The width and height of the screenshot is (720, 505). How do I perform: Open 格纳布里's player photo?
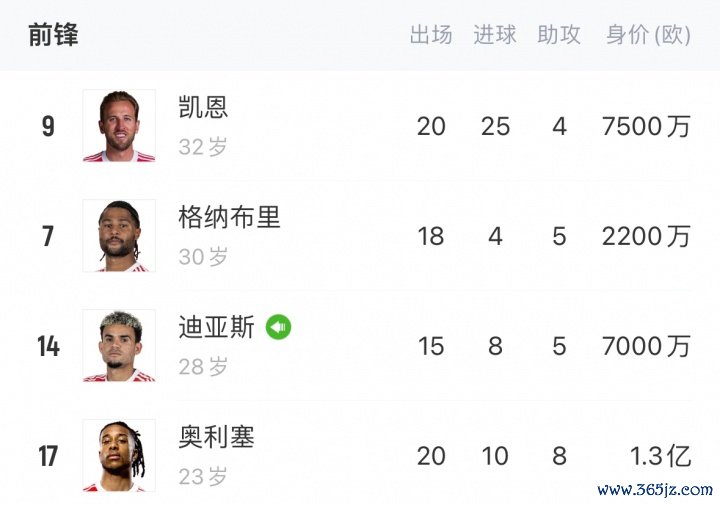[x=119, y=236]
